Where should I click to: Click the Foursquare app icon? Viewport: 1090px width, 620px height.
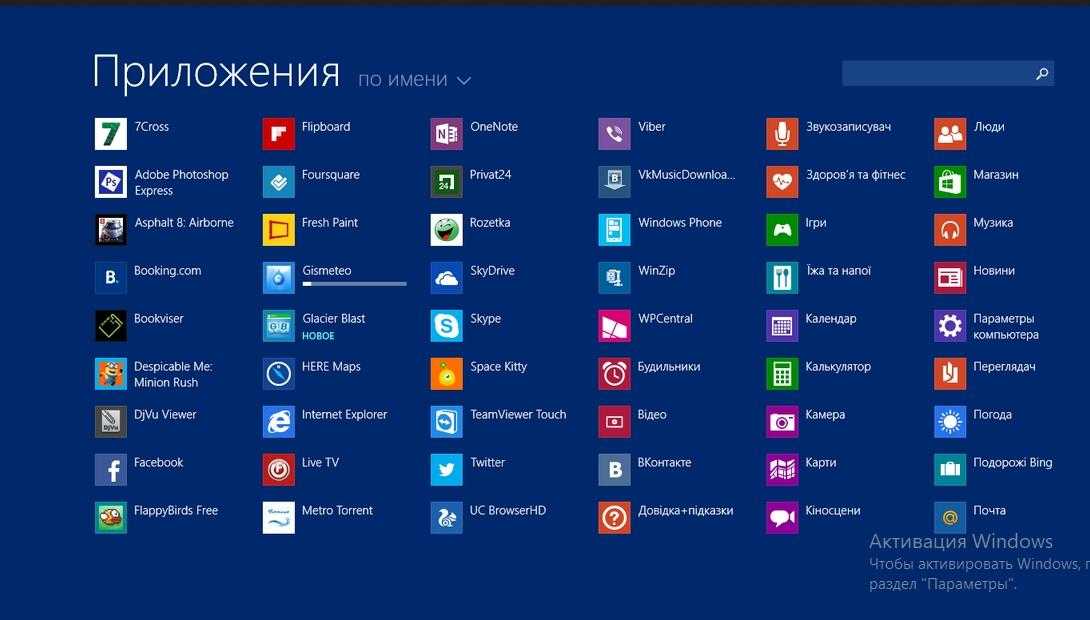(279, 181)
